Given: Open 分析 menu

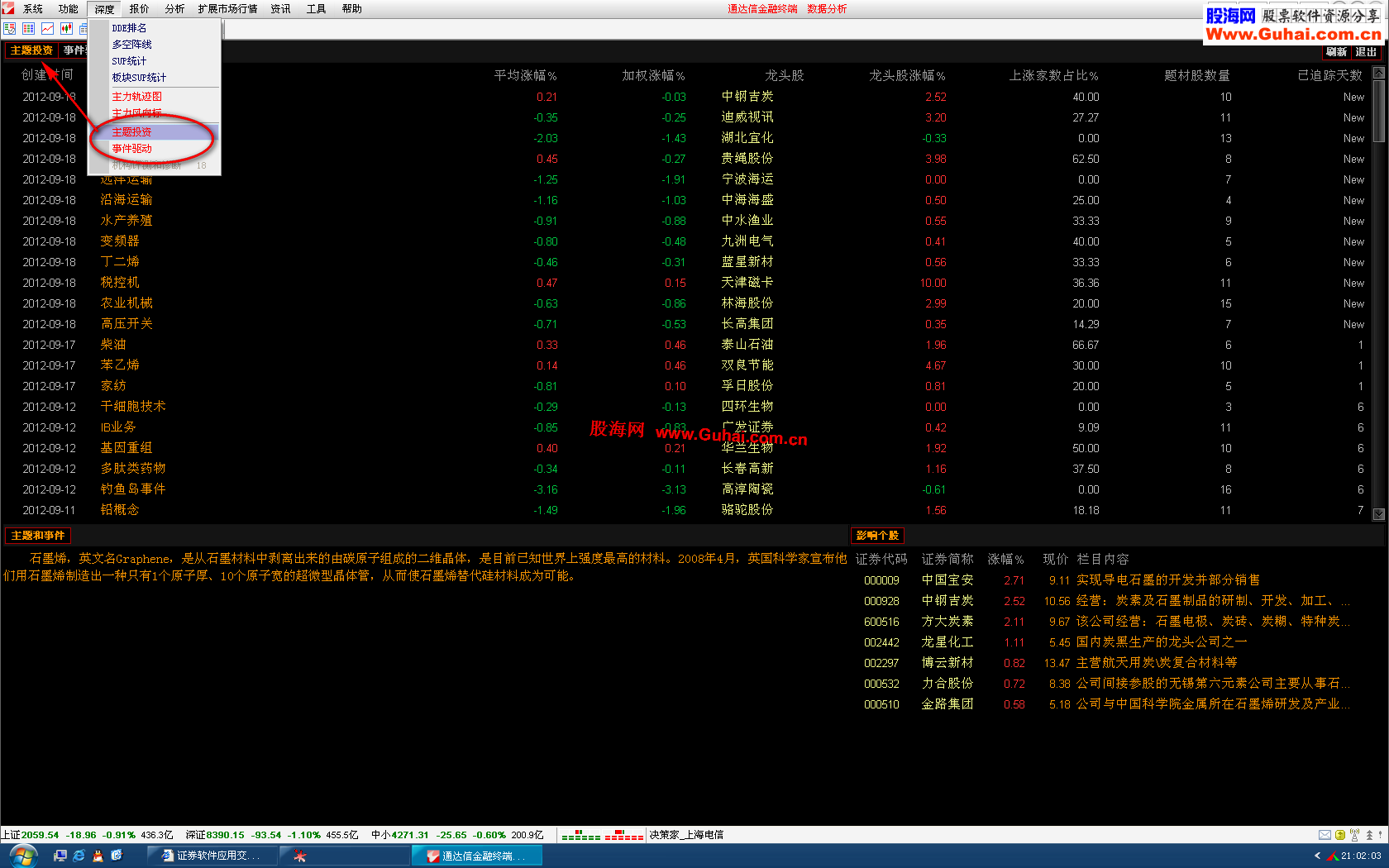Looking at the screenshot, I should click(174, 9).
